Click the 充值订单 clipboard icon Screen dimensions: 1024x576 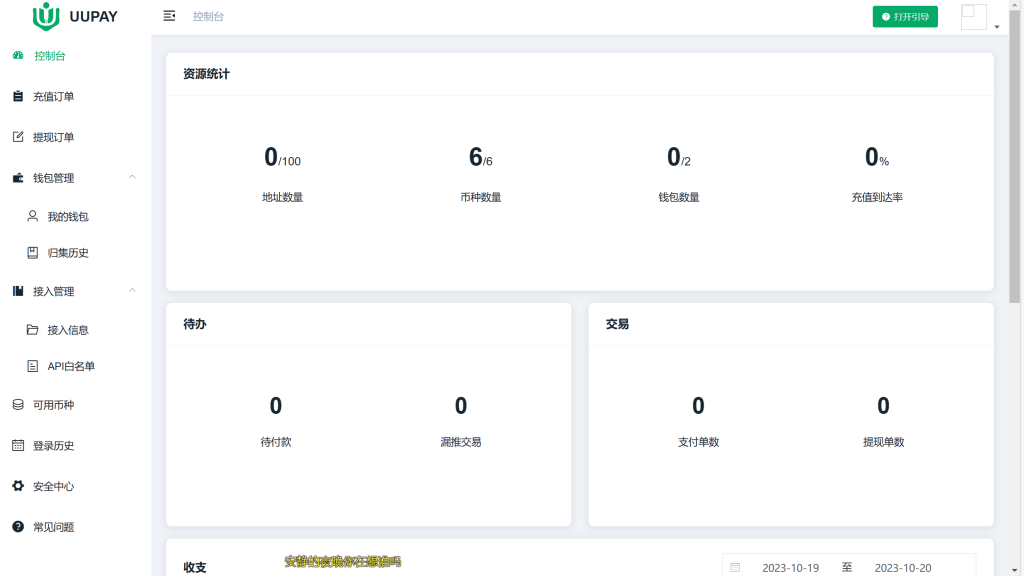[x=18, y=97]
